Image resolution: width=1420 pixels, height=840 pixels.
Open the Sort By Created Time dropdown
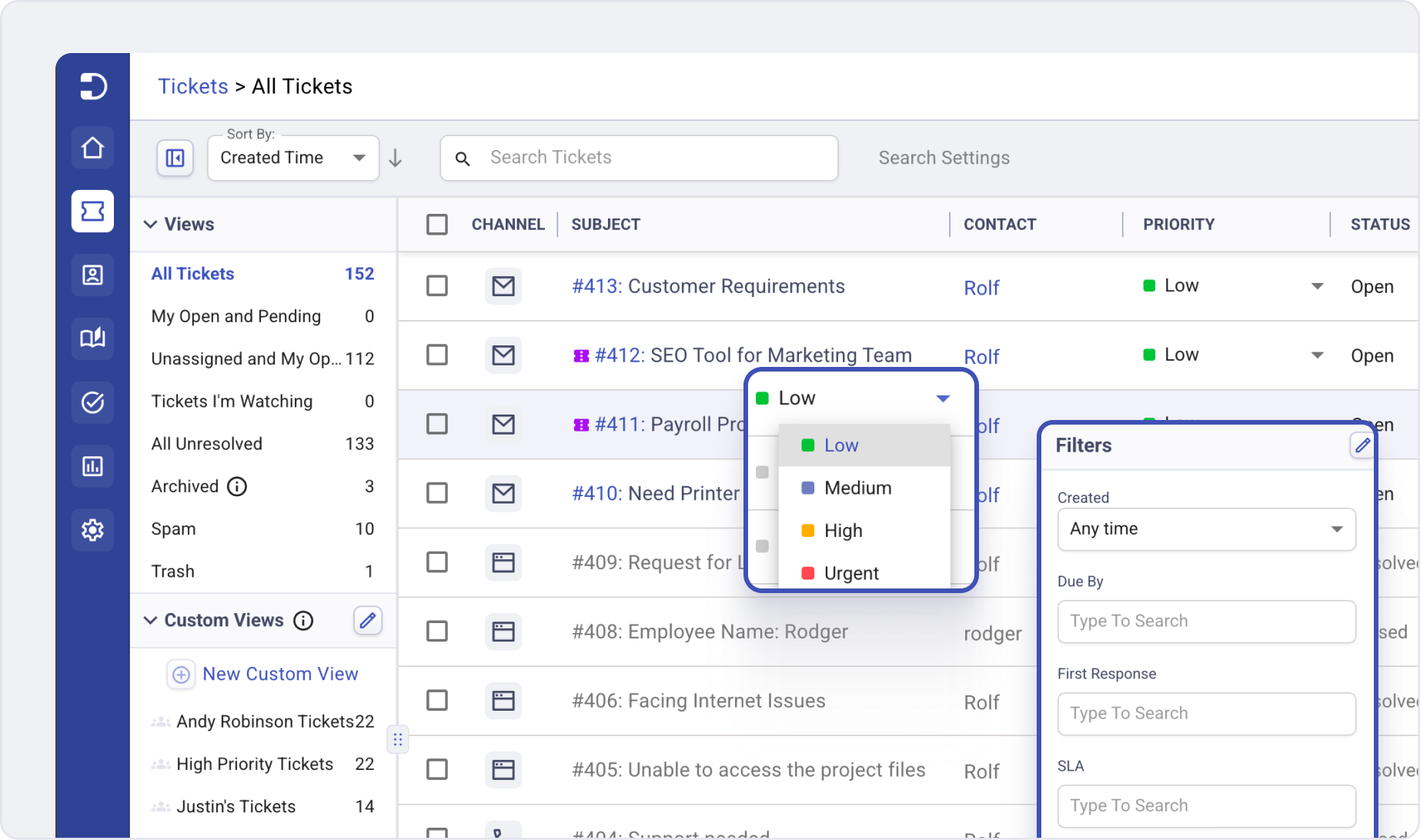292,158
